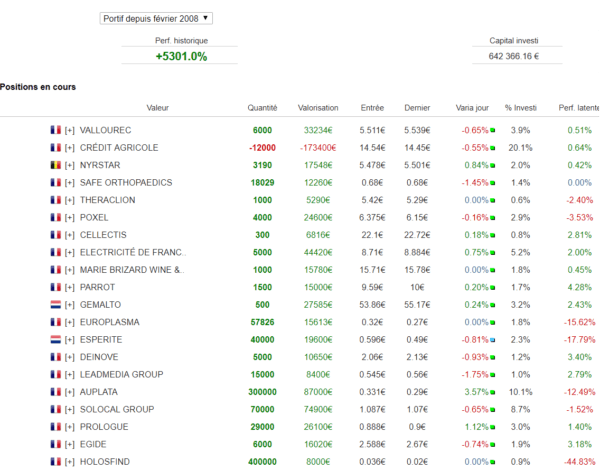The image size is (600, 470).
Task: Click the French flag next to HOLOSFIND
Action: pos(55,462)
